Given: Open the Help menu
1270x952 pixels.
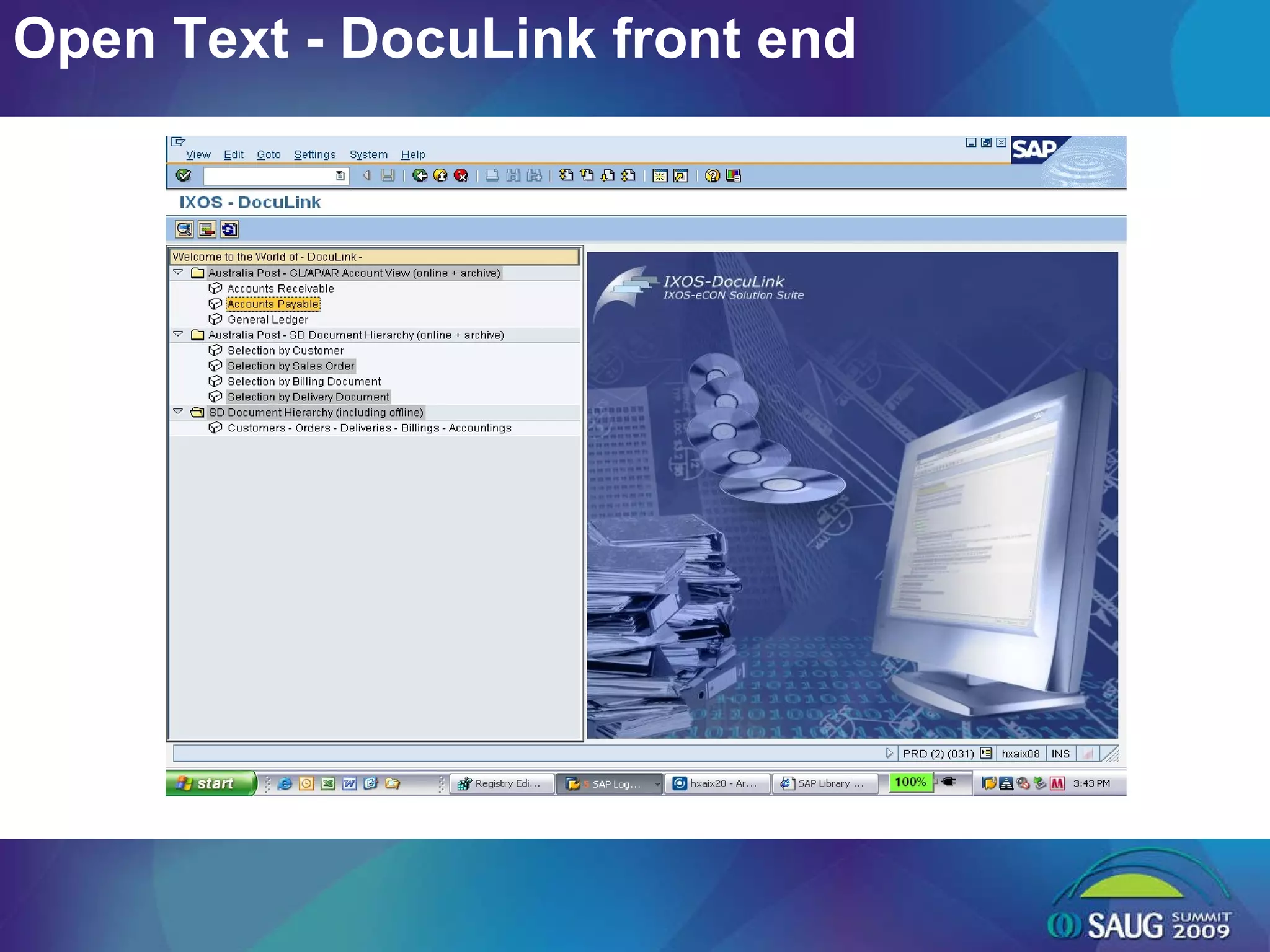Looking at the screenshot, I should point(413,154).
